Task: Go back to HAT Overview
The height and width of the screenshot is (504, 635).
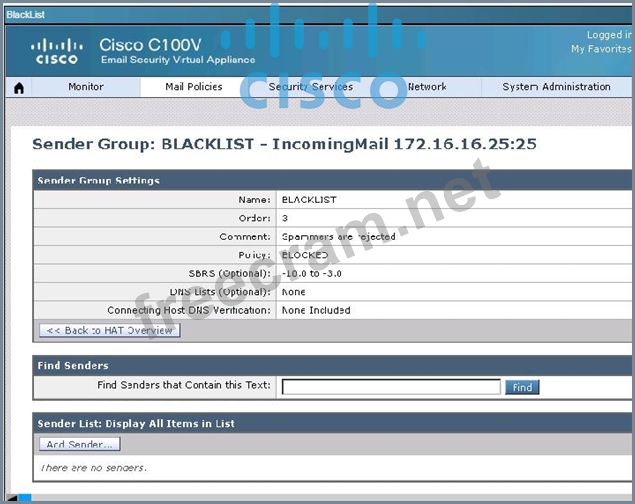Action: click(x=109, y=330)
